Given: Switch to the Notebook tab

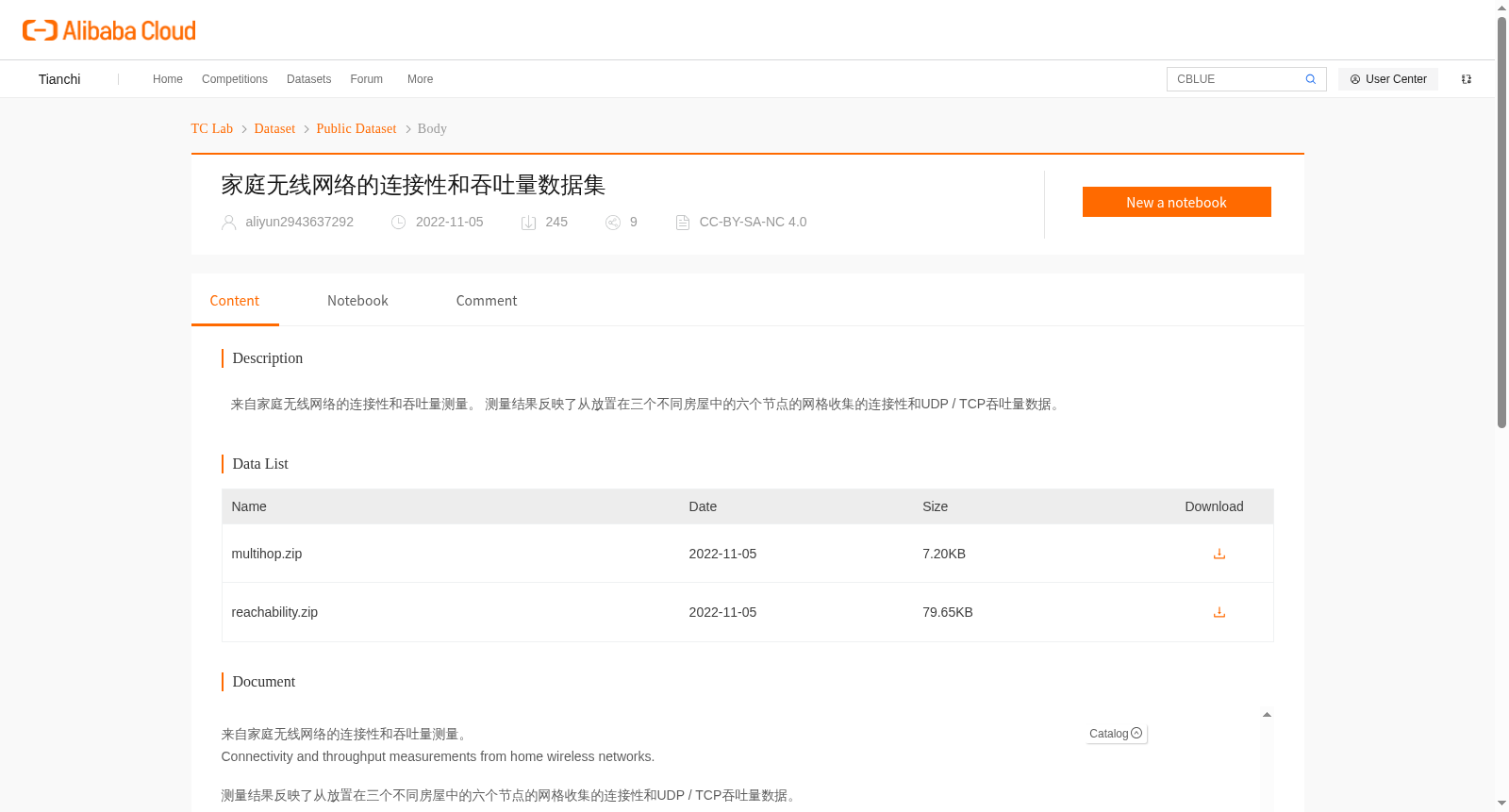Looking at the screenshot, I should tap(357, 301).
